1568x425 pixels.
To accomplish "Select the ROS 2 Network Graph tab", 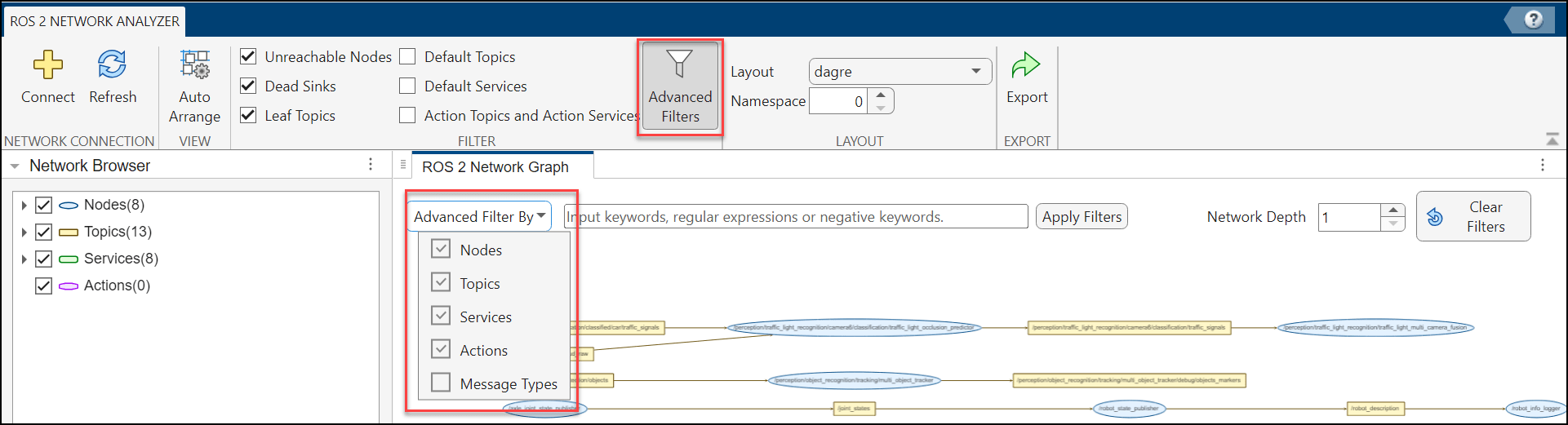I will click(x=495, y=166).
